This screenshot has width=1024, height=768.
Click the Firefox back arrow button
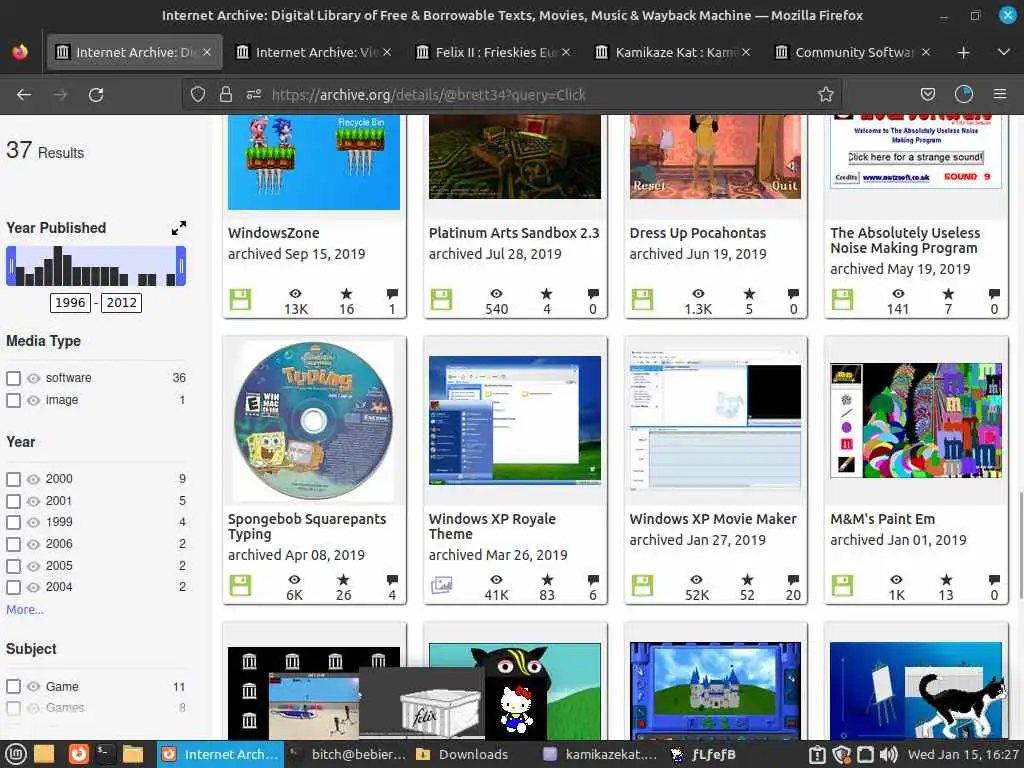tap(24, 95)
